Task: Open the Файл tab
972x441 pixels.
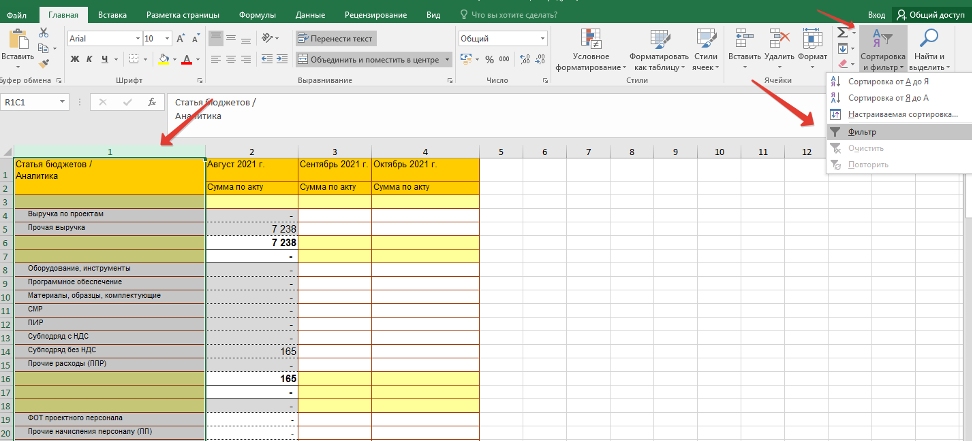Action: pyautogui.click(x=16, y=15)
